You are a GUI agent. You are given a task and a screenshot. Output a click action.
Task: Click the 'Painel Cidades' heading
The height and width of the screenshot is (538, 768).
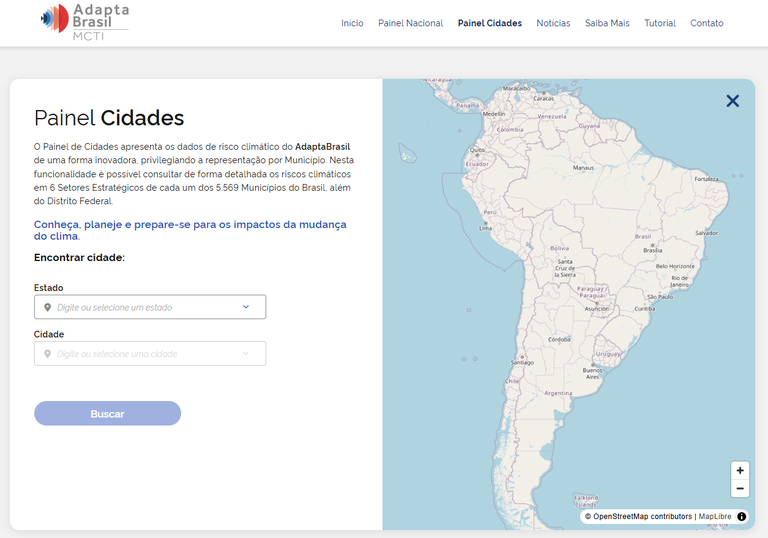(x=109, y=118)
